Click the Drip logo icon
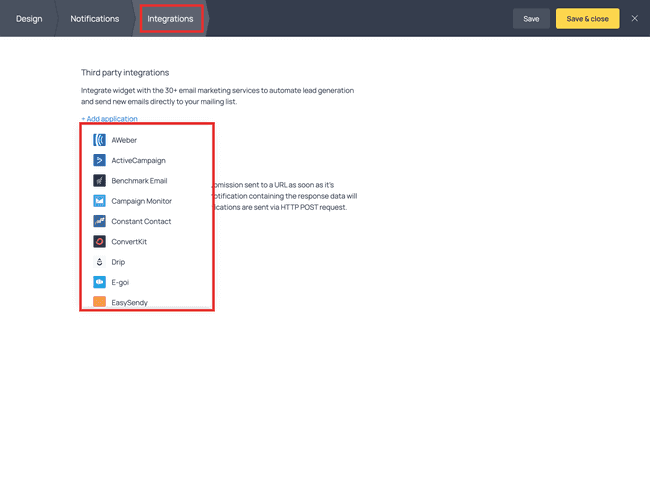The image size is (650, 488). (99, 262)
